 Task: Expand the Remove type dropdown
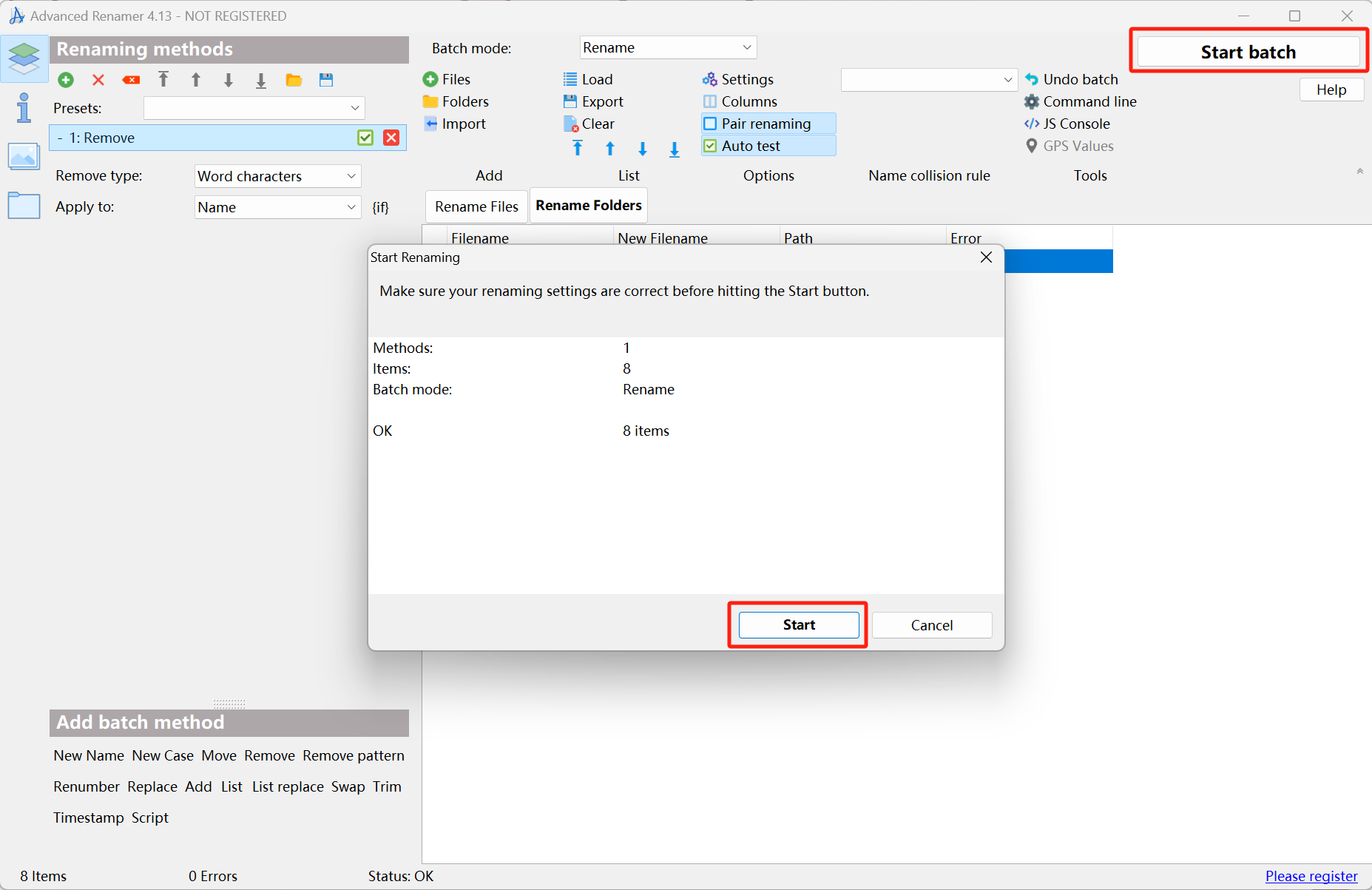pyautogui.click(x=277, y=176)
